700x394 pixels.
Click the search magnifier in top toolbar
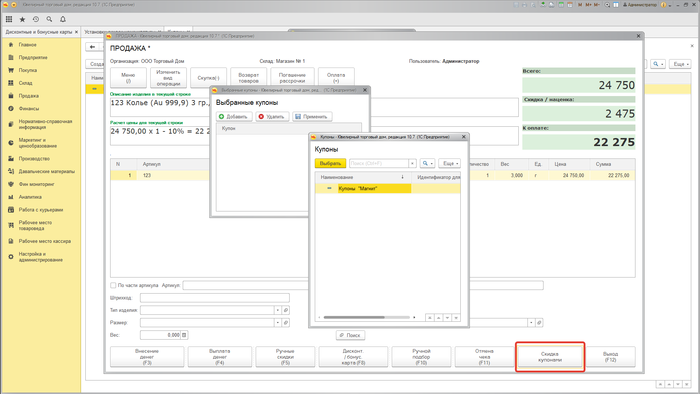(49, 19)
